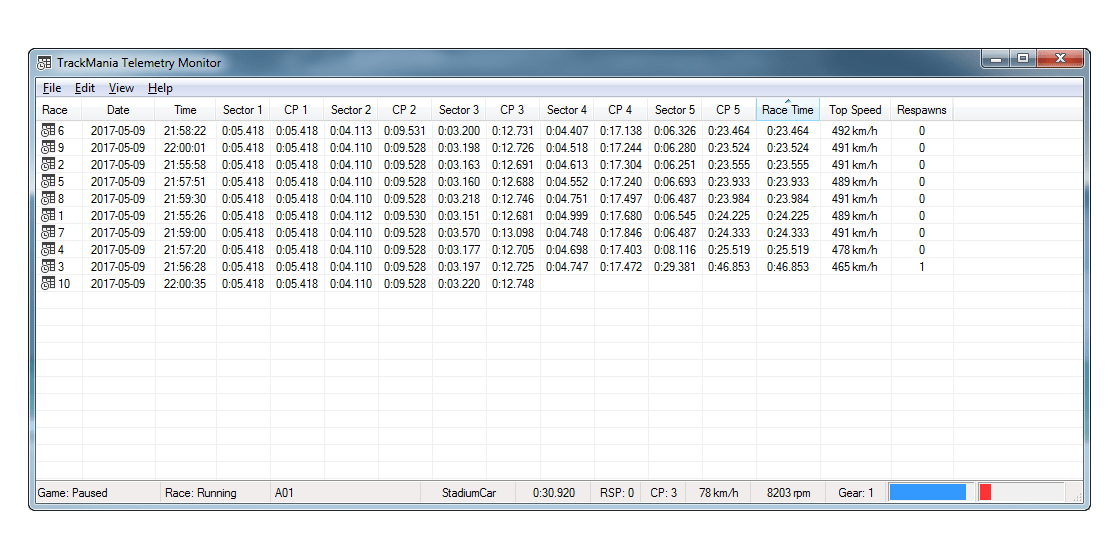Select the 0:46.853 race time cell
Image resolution: width=1120 pixels, height=560 pixels.
(x=788, y=266)
